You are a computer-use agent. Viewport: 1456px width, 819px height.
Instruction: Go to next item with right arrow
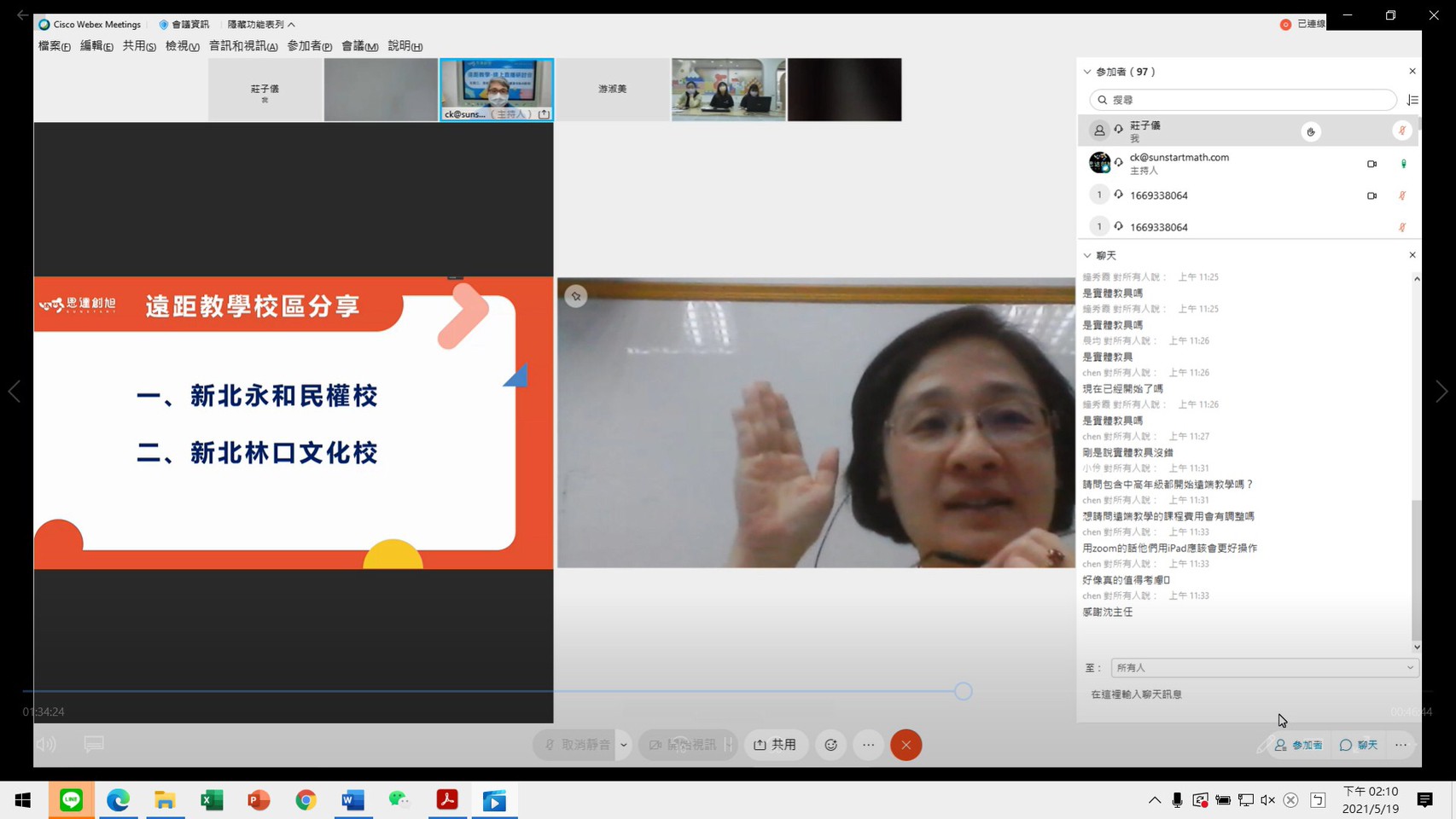click(x=1441, y=392)
